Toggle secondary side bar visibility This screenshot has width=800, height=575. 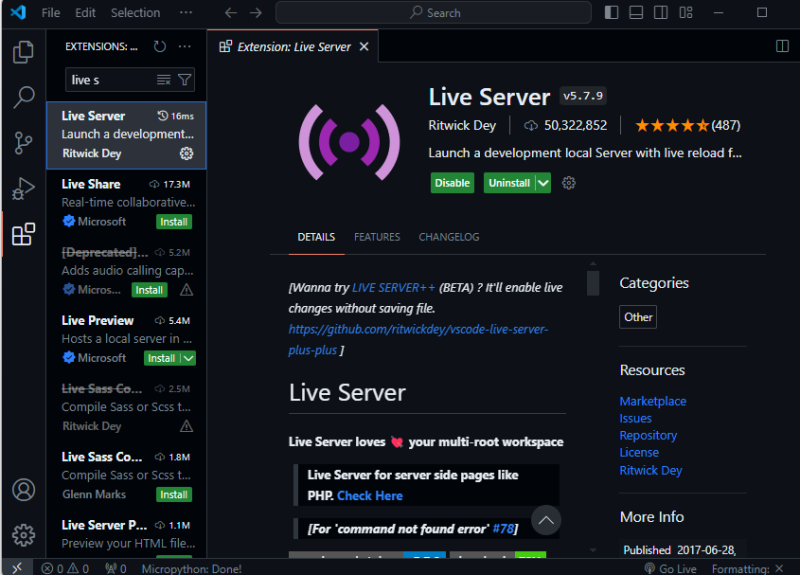coord(661,12)
